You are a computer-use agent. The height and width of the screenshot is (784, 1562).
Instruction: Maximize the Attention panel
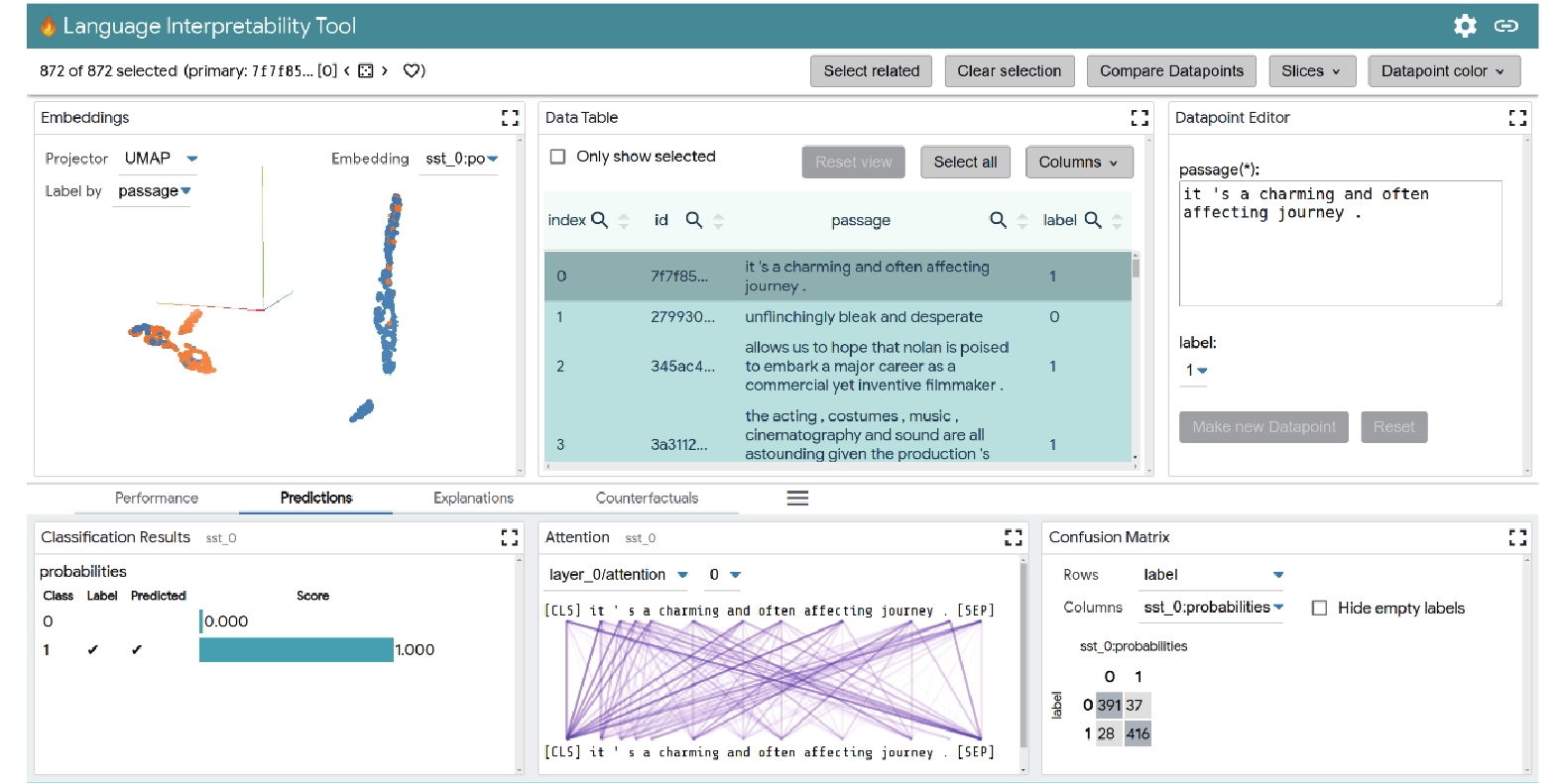tap(1014, 537)
